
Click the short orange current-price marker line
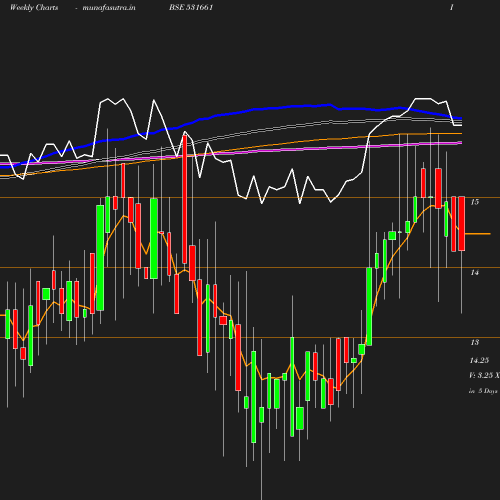tap(478, 234)
